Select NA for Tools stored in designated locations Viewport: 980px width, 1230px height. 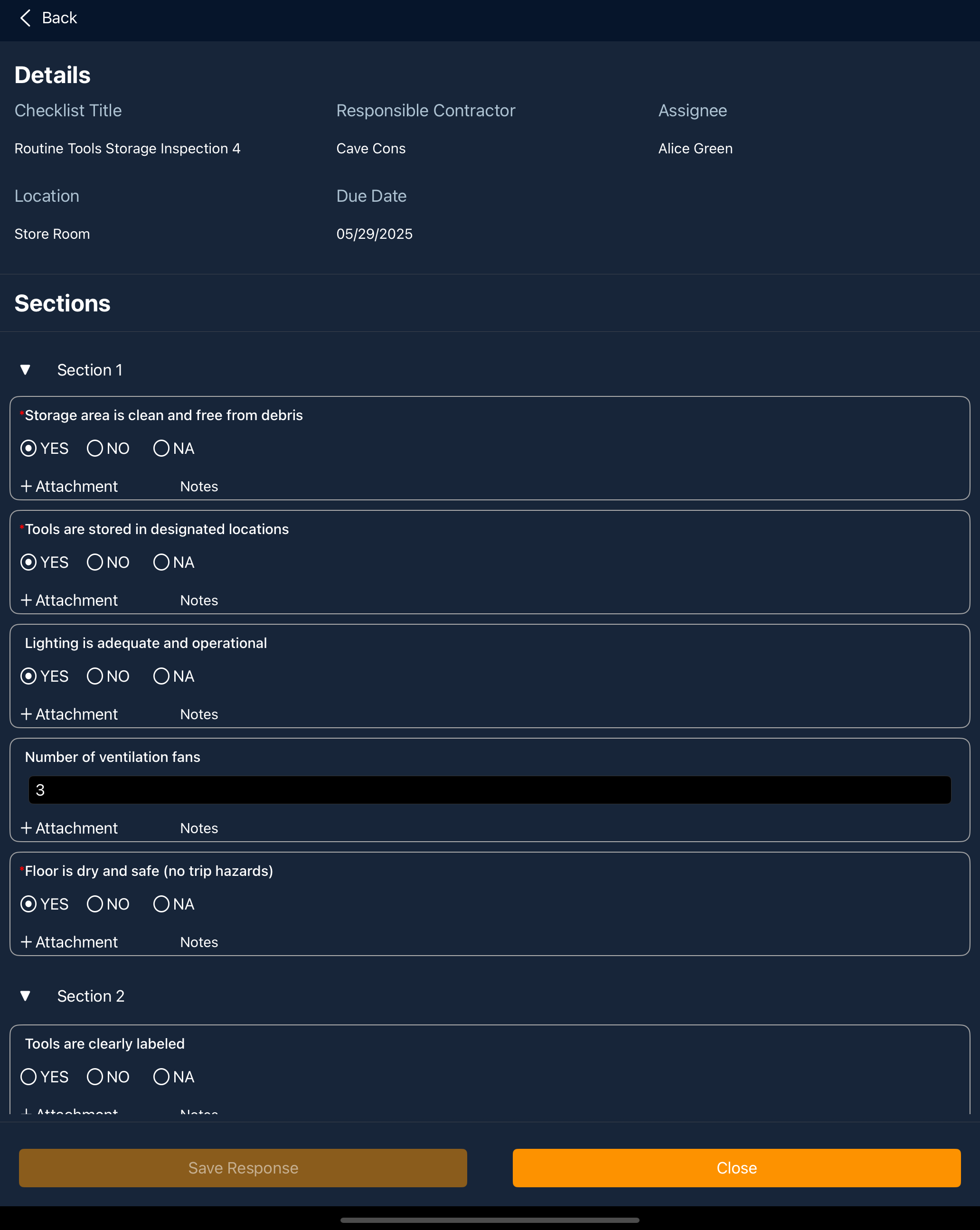pyautogui.click(x=161, y=563)
